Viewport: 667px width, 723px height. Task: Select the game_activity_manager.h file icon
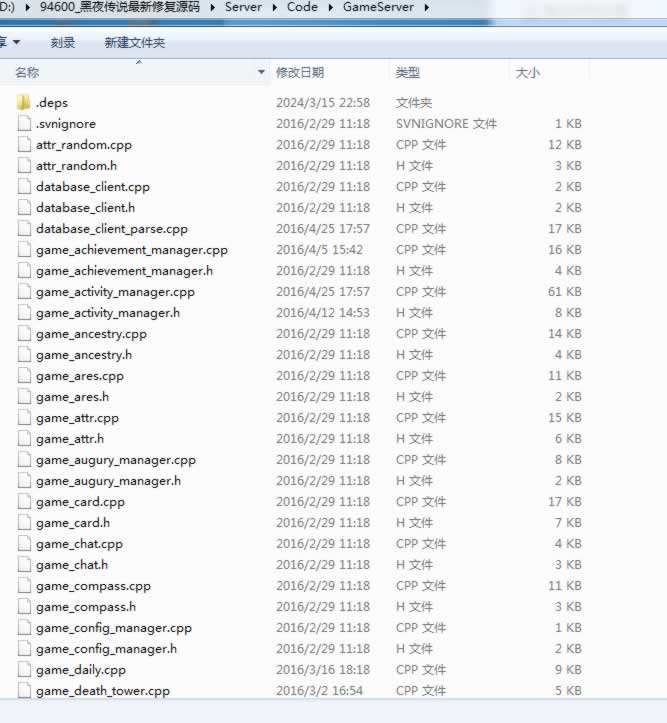(24, 313)
